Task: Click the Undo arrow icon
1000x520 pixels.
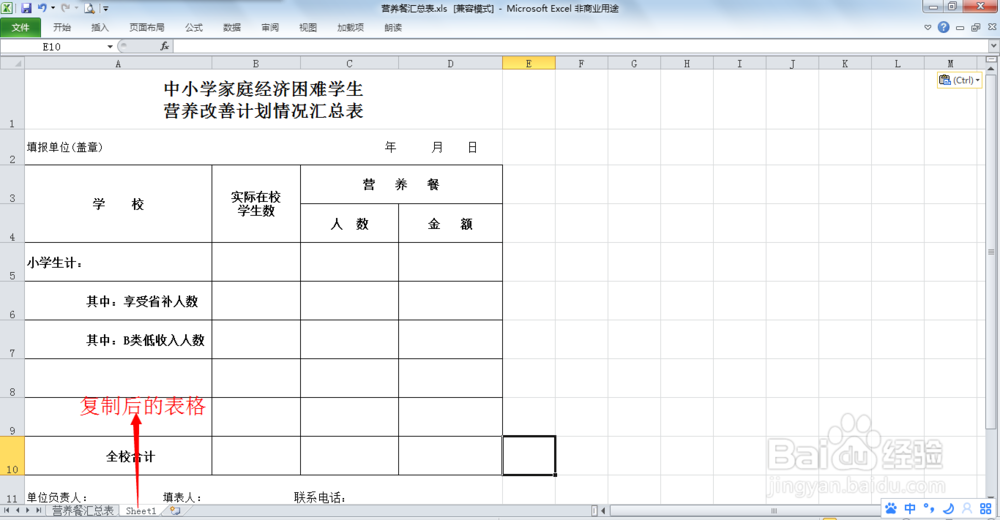Action: [x=42, y=8]
